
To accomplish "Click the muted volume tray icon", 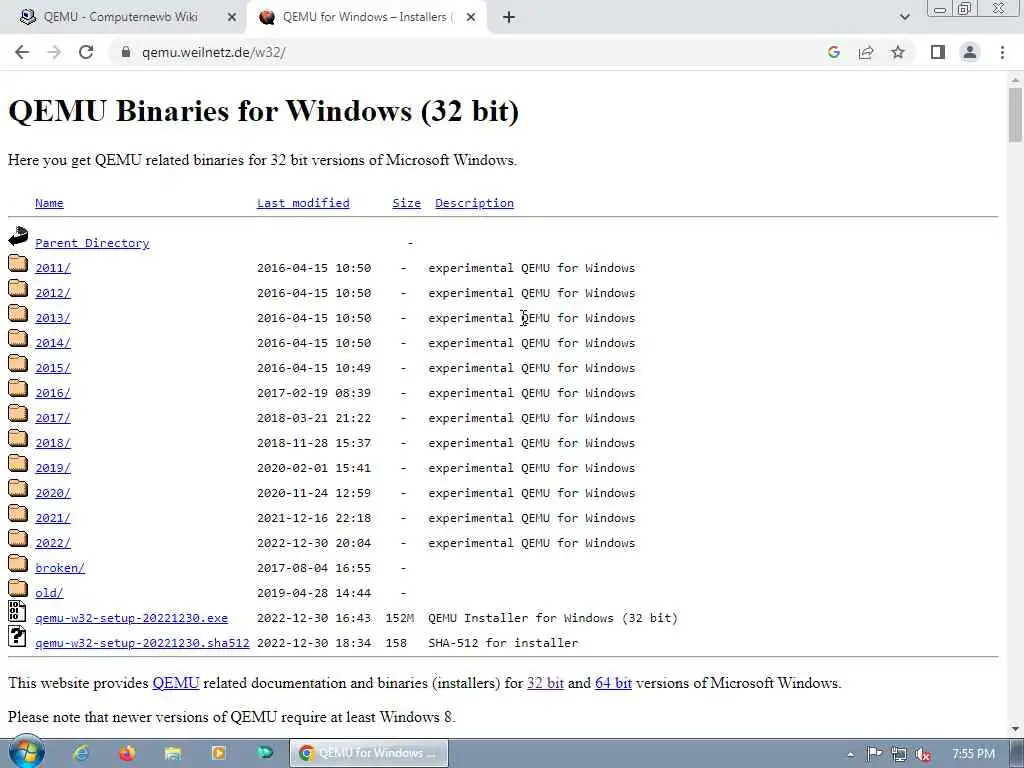I will pyautogui.click(x=923, y=754).
